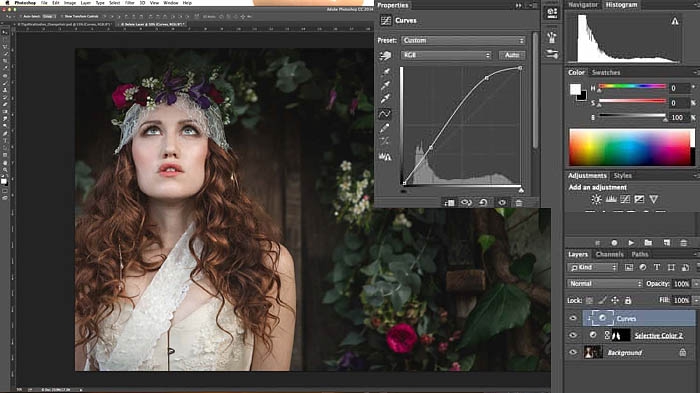Viewport: 700px width, 393px height.
Task: Switch to the Swatches tab
Action: coord(606,72)
